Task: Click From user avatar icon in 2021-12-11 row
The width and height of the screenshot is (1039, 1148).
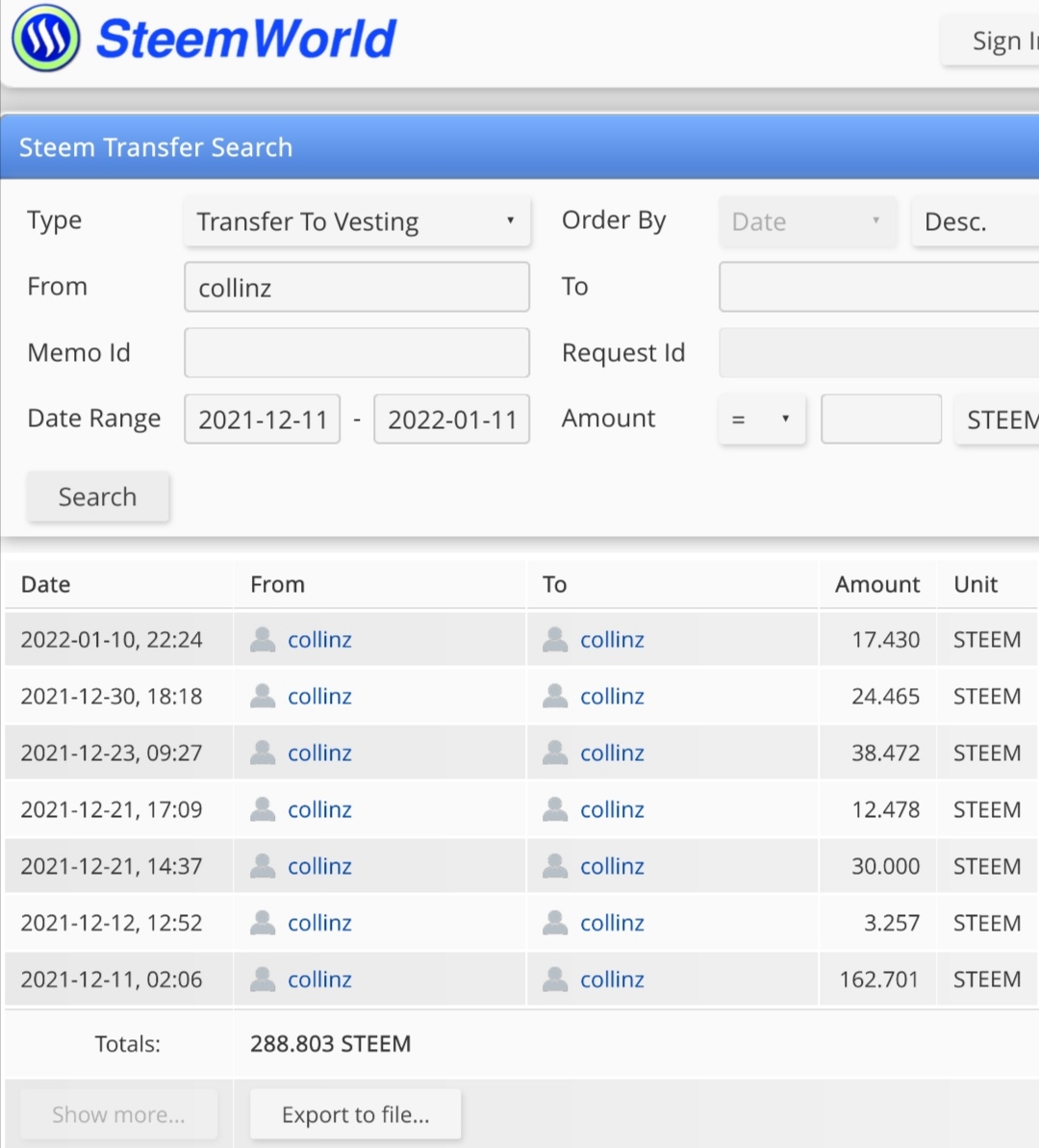Action: 263,979
